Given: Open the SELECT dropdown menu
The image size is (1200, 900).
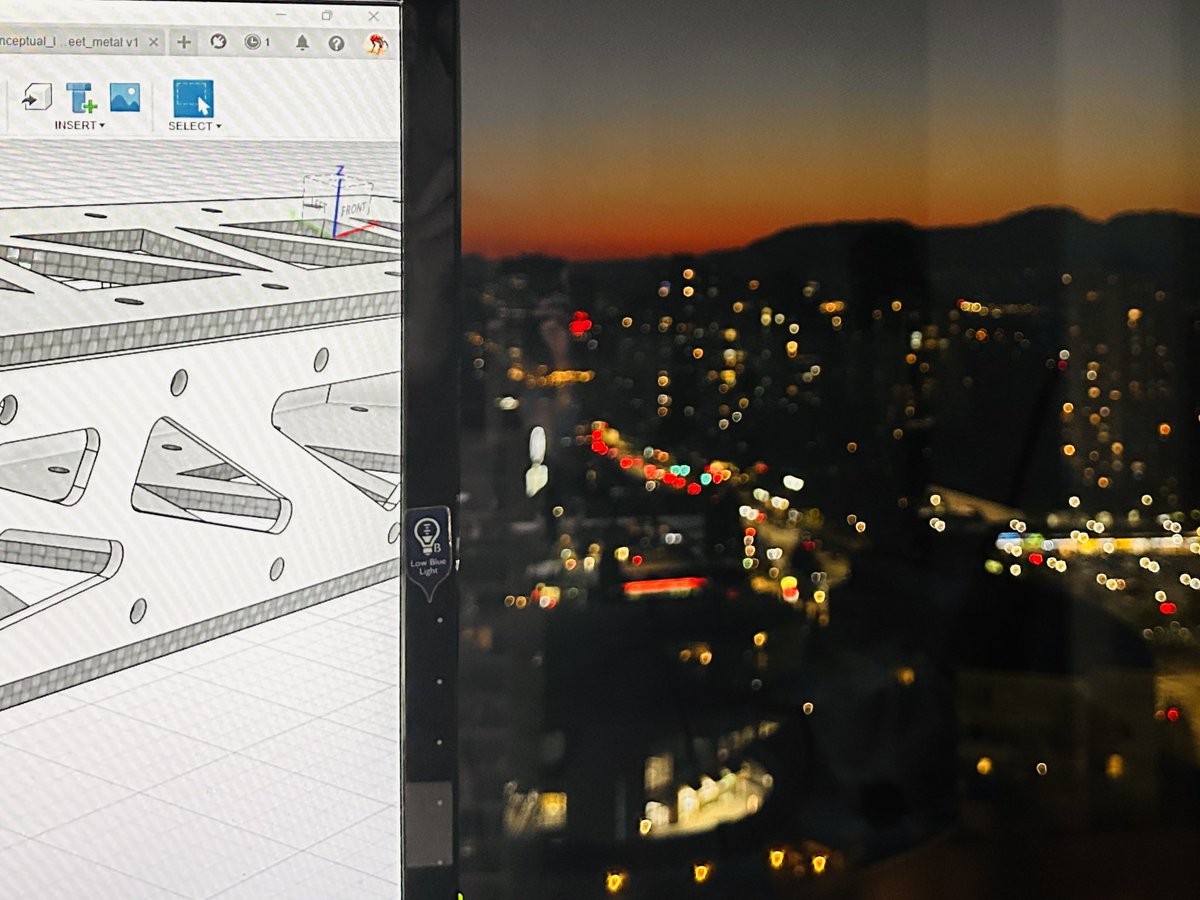Looking at the screenshot, I should pyautogui.click(x=194, y=127).
